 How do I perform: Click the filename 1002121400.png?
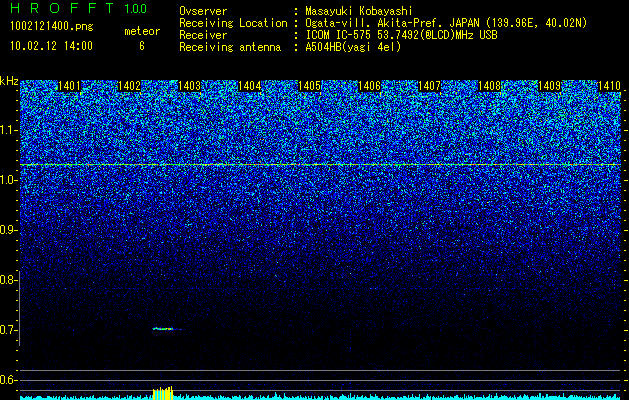(52, 26)
